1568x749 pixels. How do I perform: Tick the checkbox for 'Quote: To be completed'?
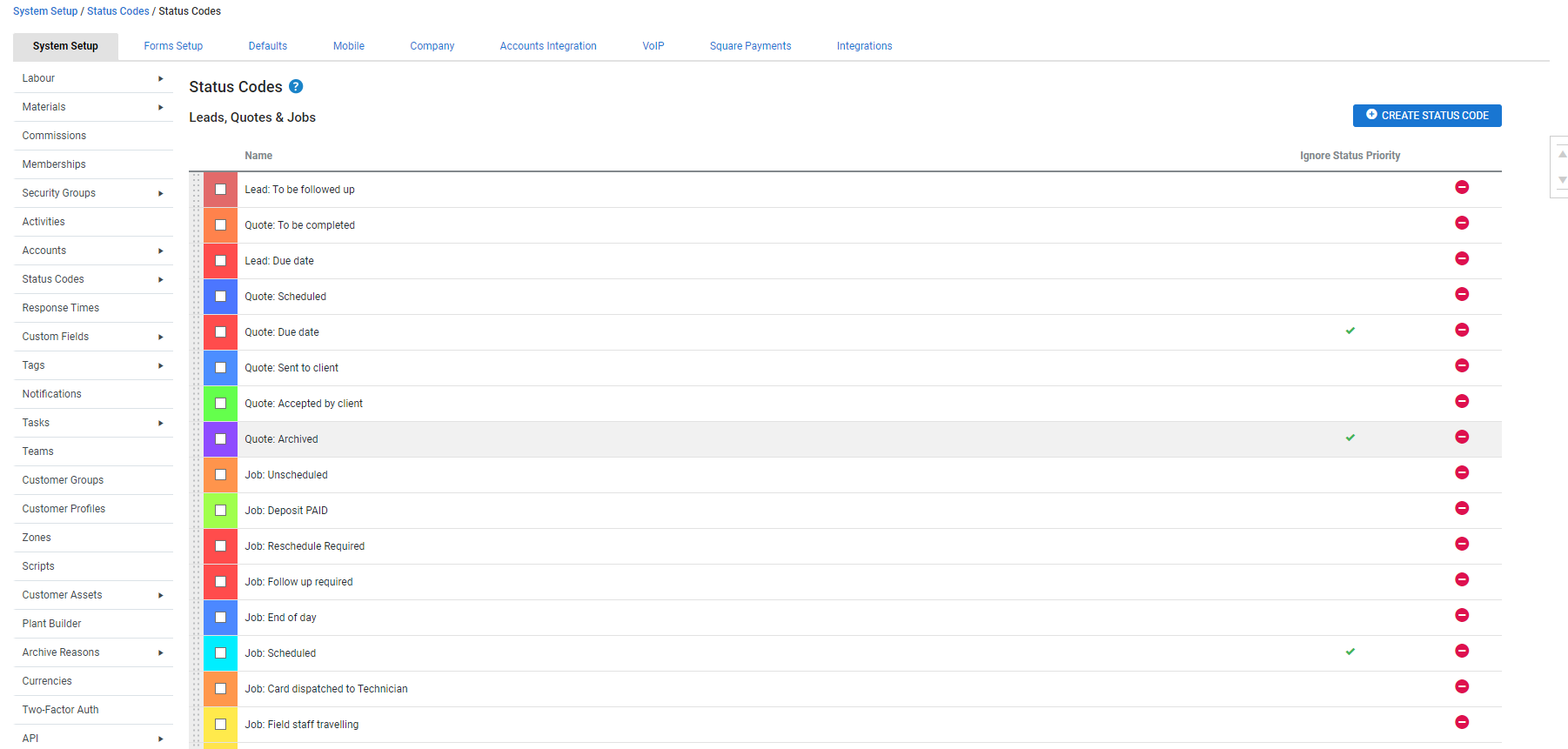(220, 225)
